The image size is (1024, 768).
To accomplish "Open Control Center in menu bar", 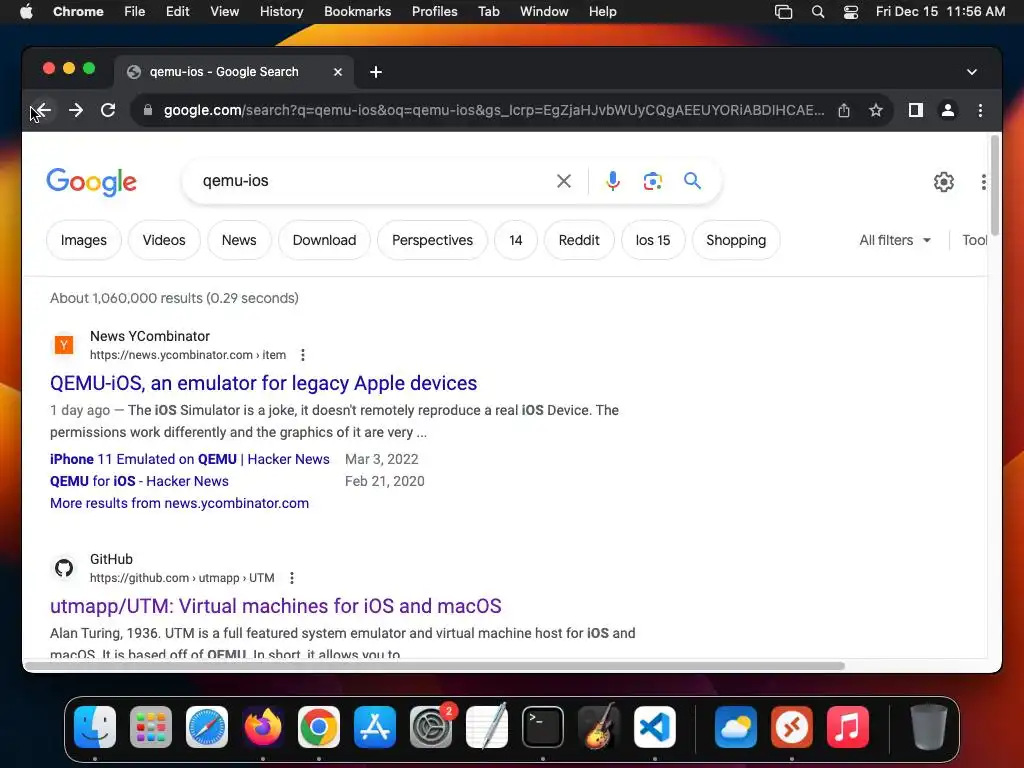I will [850, 11].
